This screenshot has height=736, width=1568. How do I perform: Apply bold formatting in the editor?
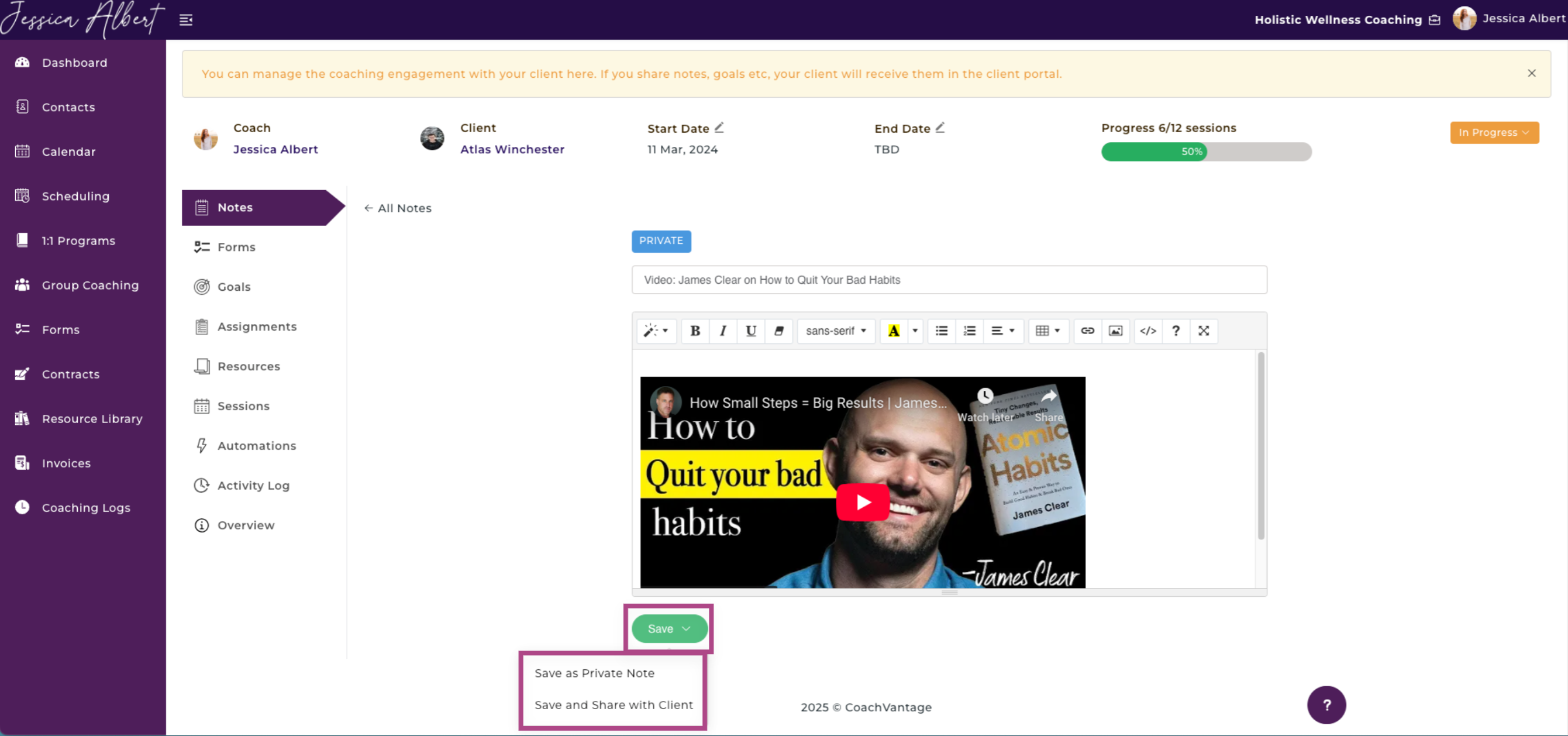coord(695,331)
